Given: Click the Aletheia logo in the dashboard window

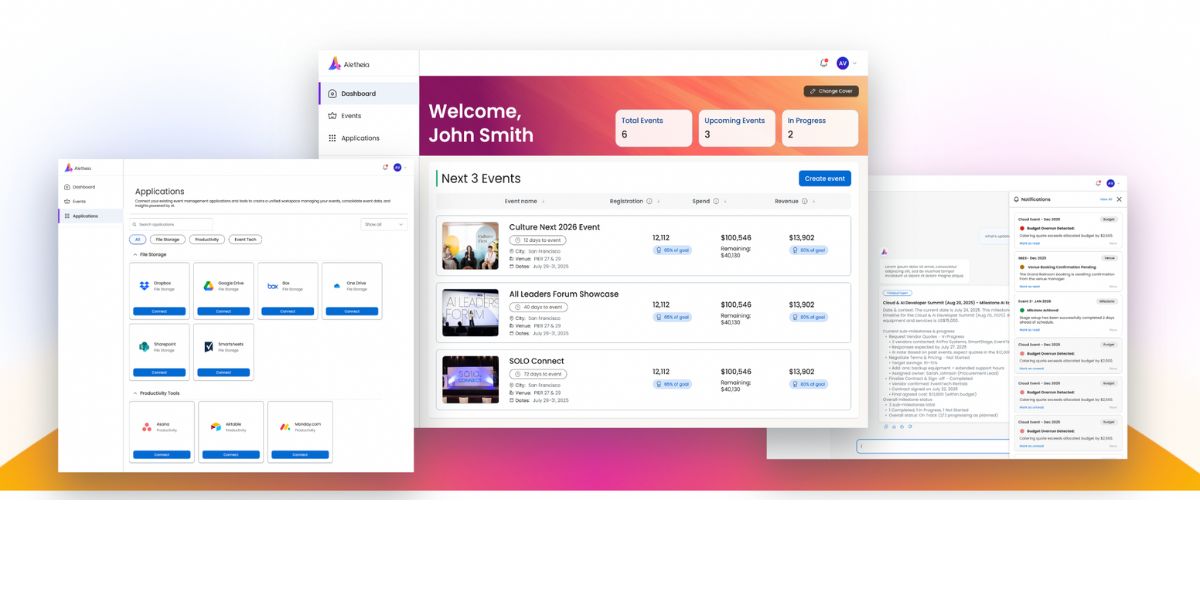Looking at the screenshot, I should click(x=335, y=64).
